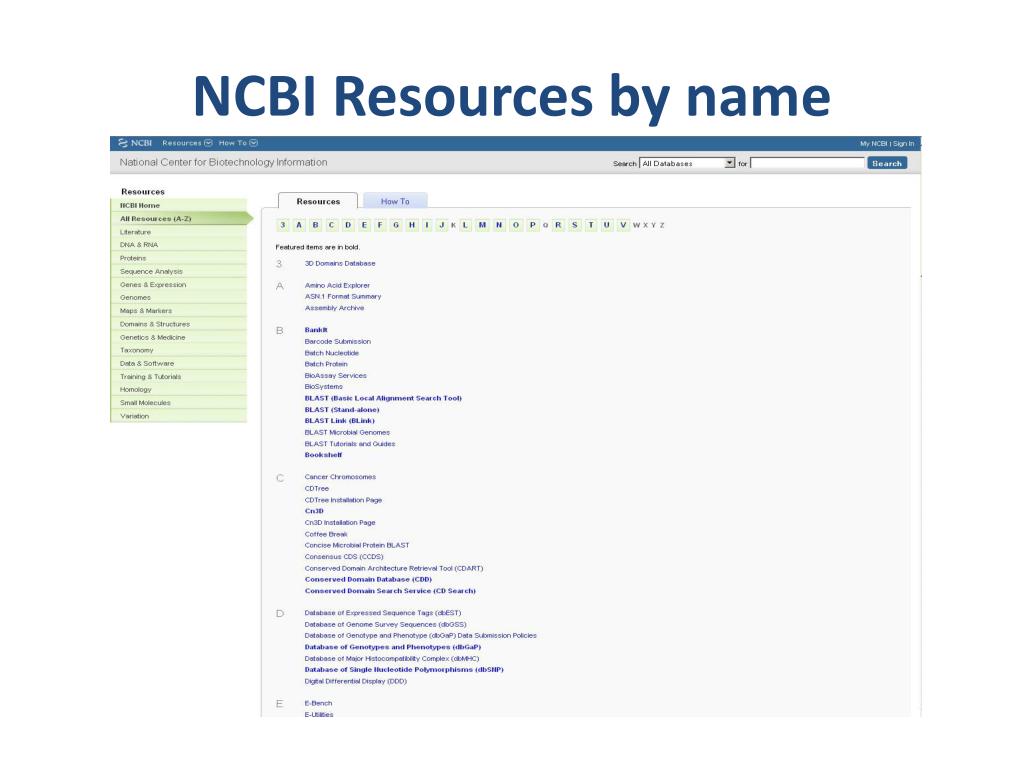Viewport: 1024px width, 768px height.
Task: Select the Resources tab
Action: pyautogui.click(x=318, y=201)
